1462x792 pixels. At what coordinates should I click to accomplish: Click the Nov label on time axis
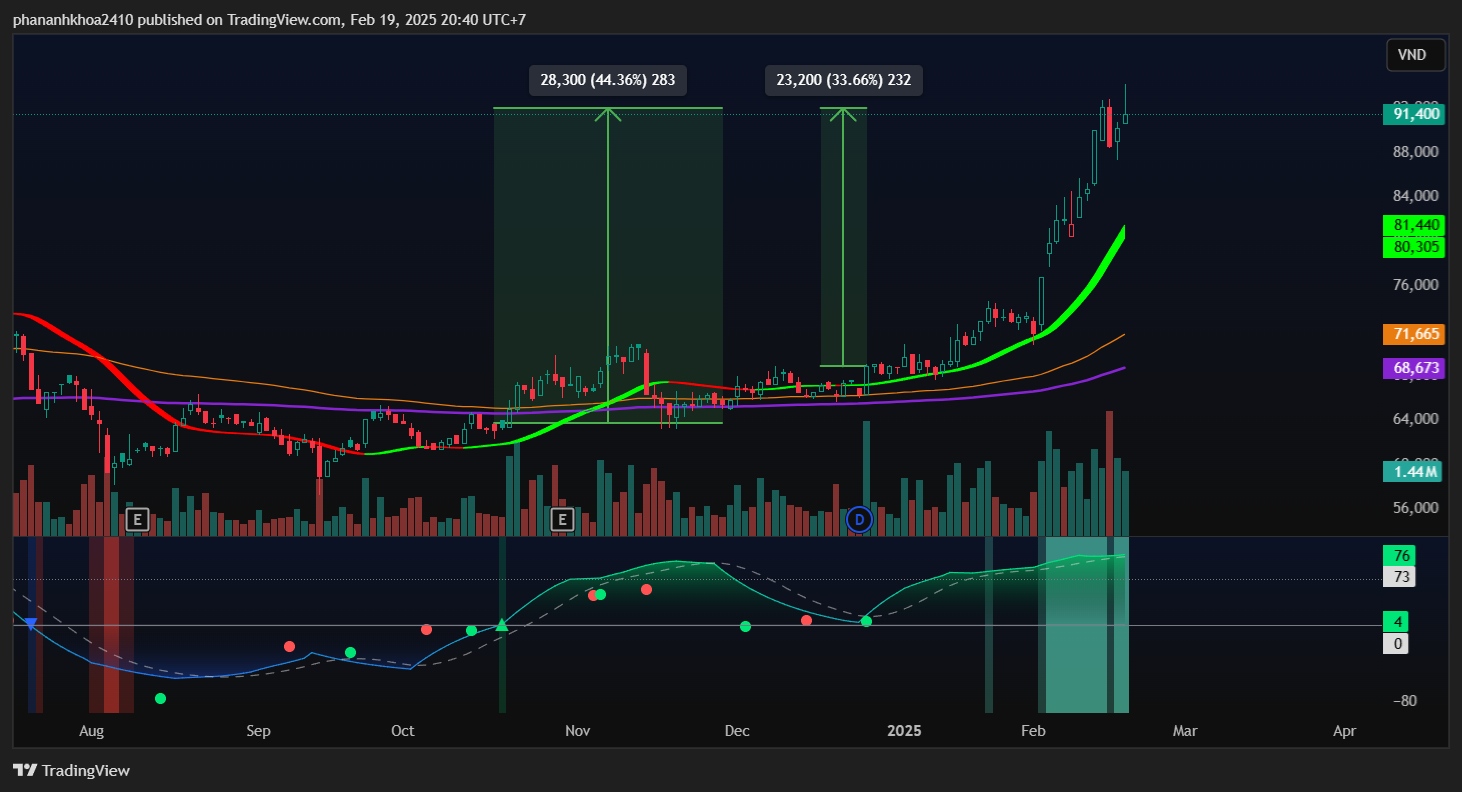[x=577, y=731]
